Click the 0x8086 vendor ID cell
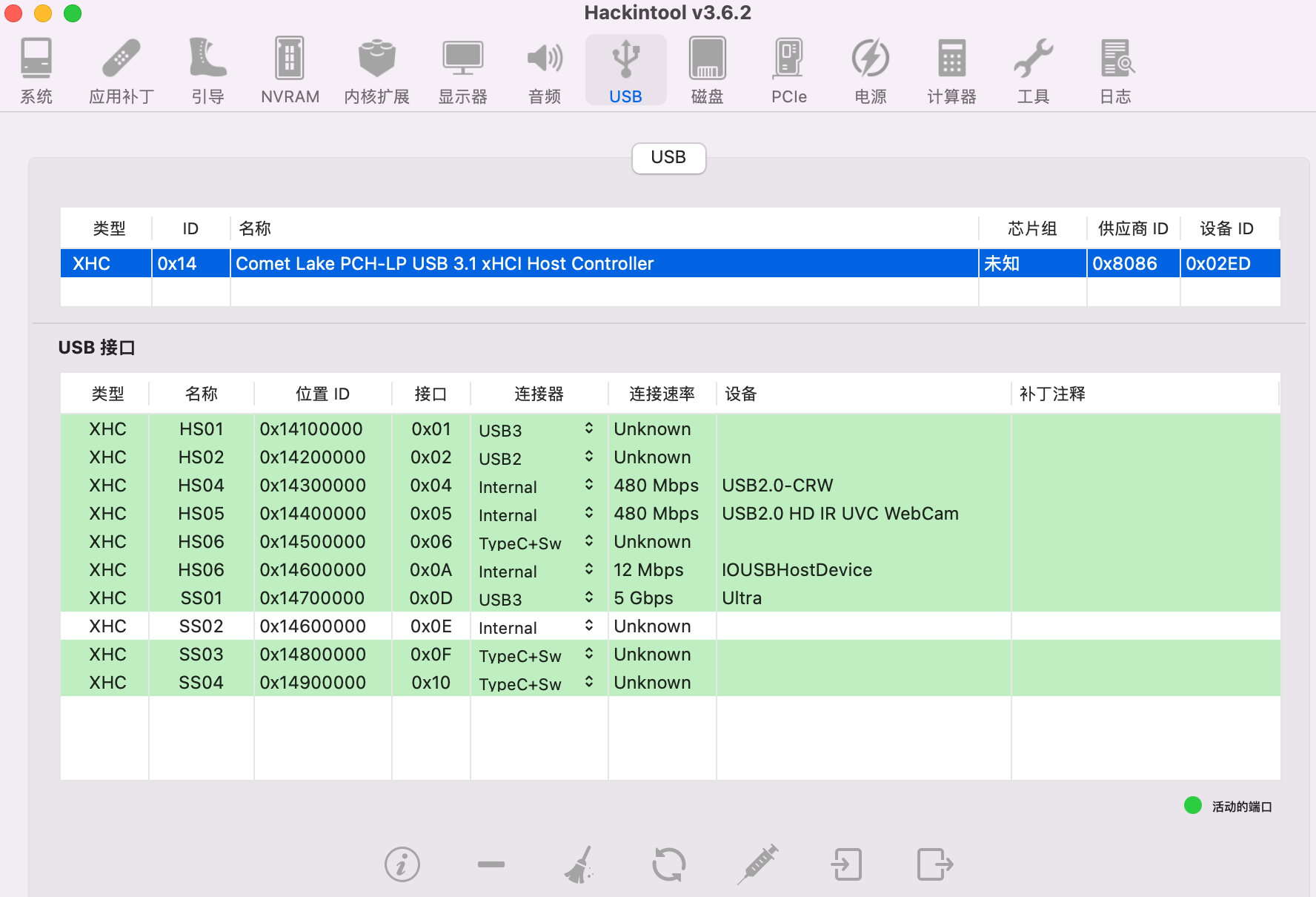This screenshot has width=1316, height=897. click(1133, 264)
